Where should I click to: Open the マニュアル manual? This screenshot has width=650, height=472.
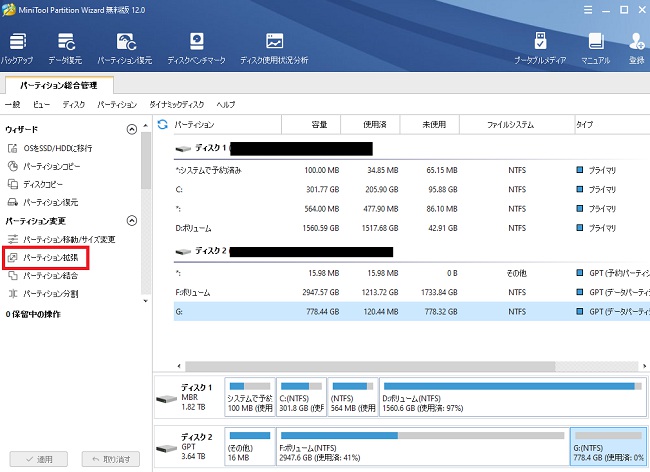coord(596,48)
